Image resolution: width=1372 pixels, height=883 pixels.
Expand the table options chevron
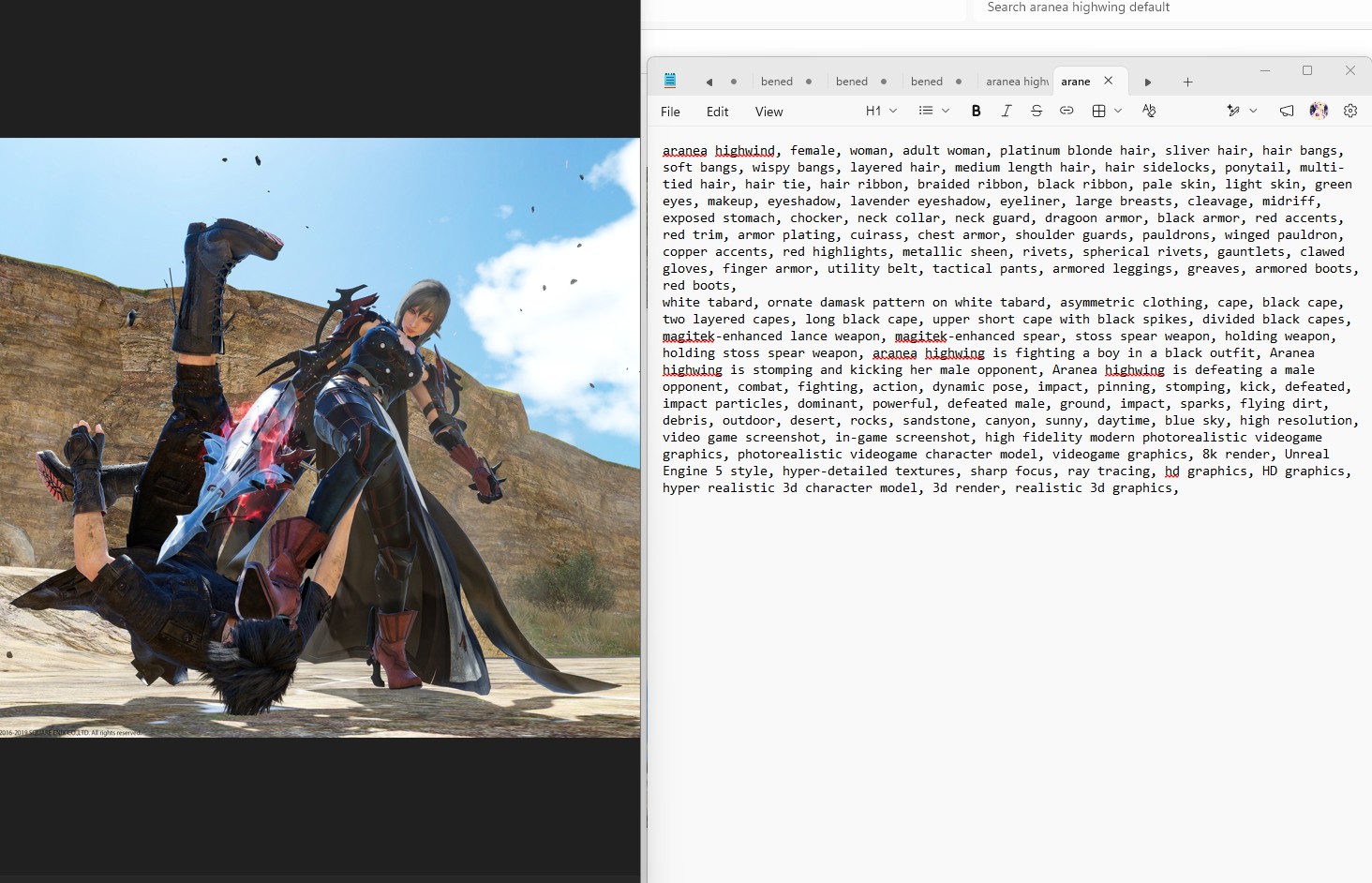(1118, 111)
